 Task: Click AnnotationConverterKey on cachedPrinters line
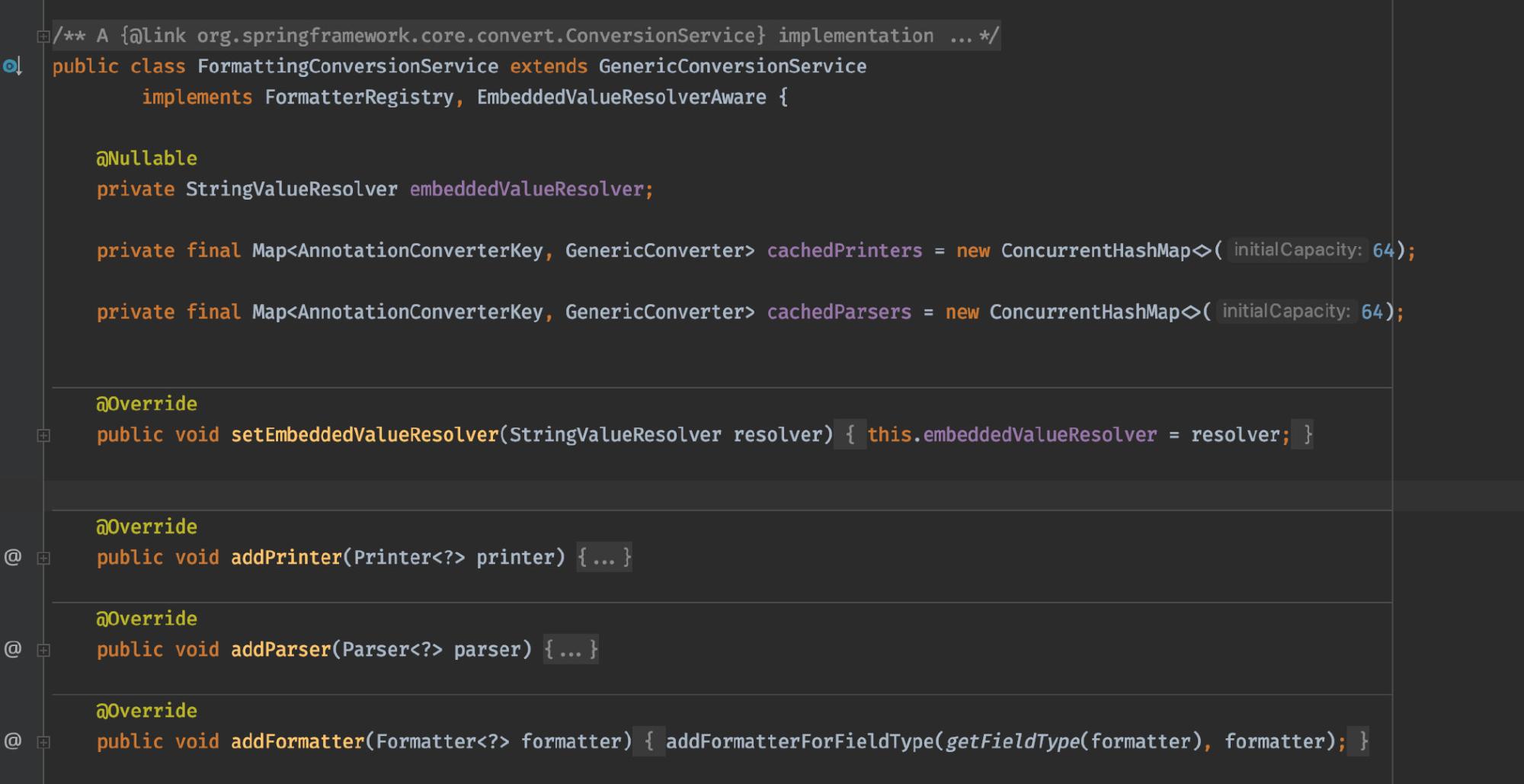coord(420,251)
